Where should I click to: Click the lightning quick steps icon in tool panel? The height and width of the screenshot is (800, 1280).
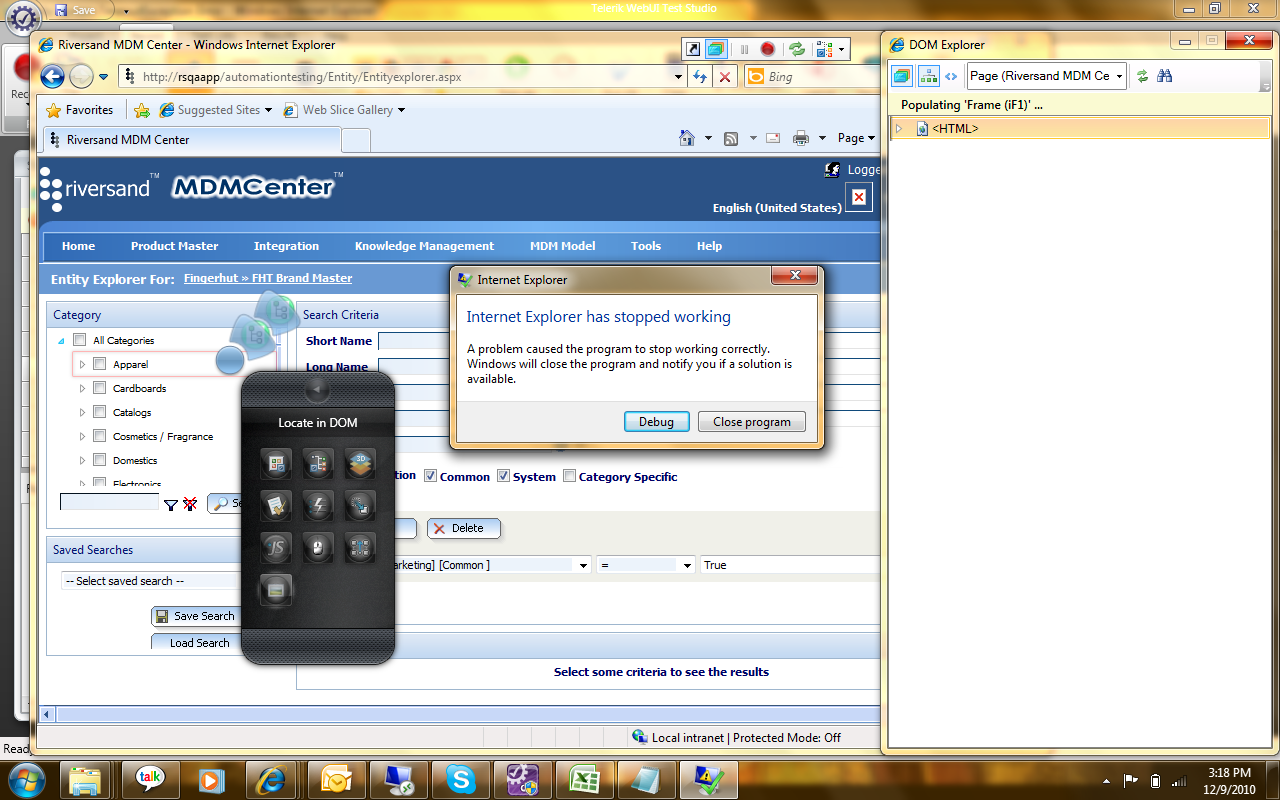pos(318,505)
